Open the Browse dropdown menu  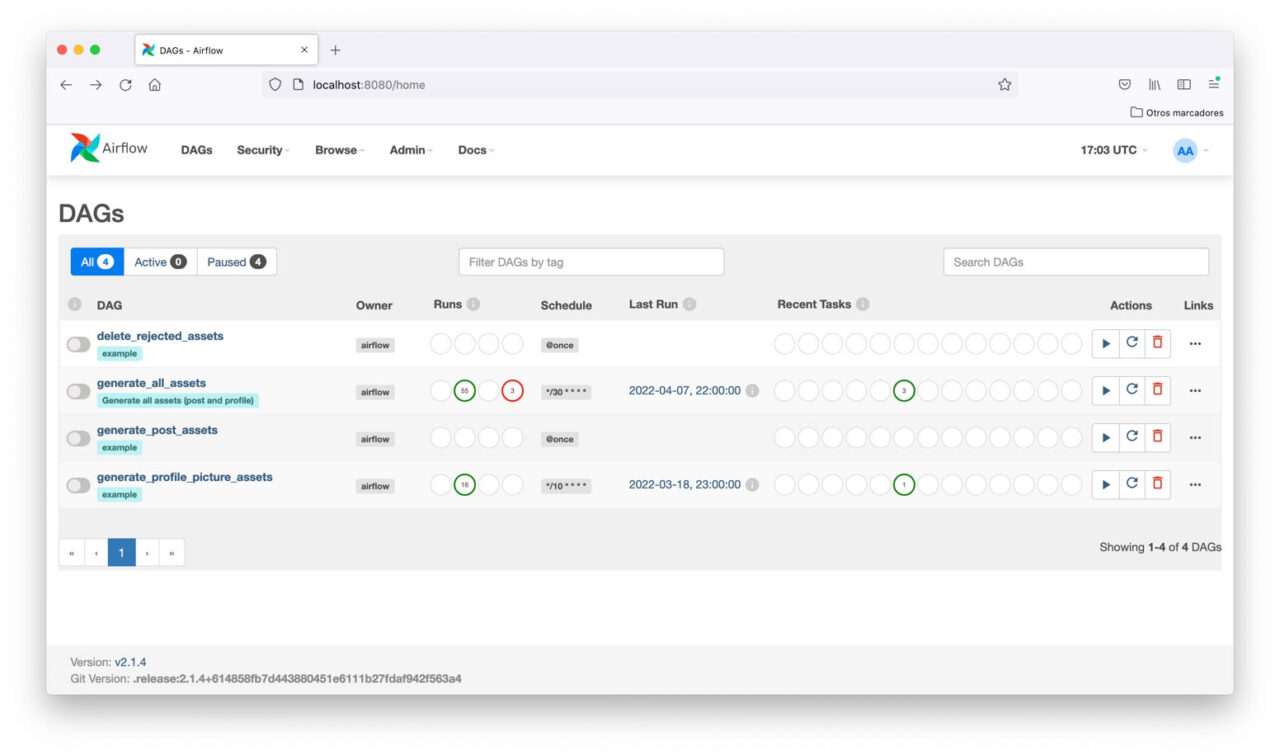click(336, 150)
